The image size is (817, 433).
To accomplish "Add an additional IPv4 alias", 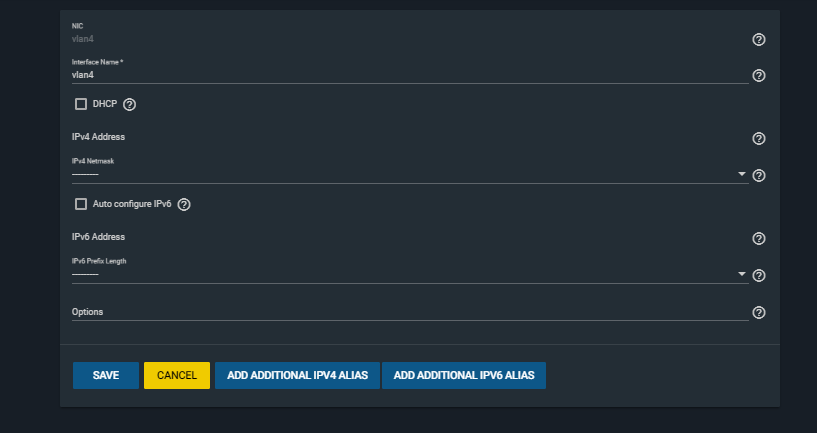I will coord(297,376).
